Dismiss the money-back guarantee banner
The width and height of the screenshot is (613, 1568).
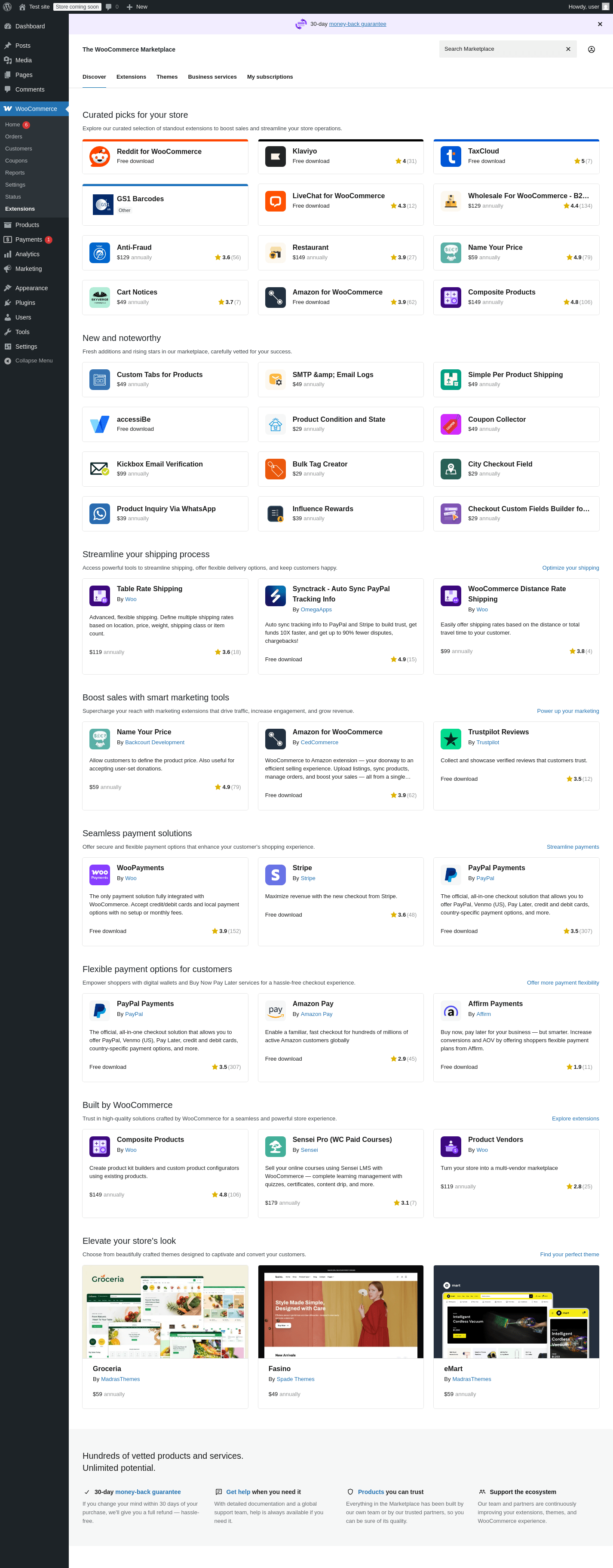point(600,25)
